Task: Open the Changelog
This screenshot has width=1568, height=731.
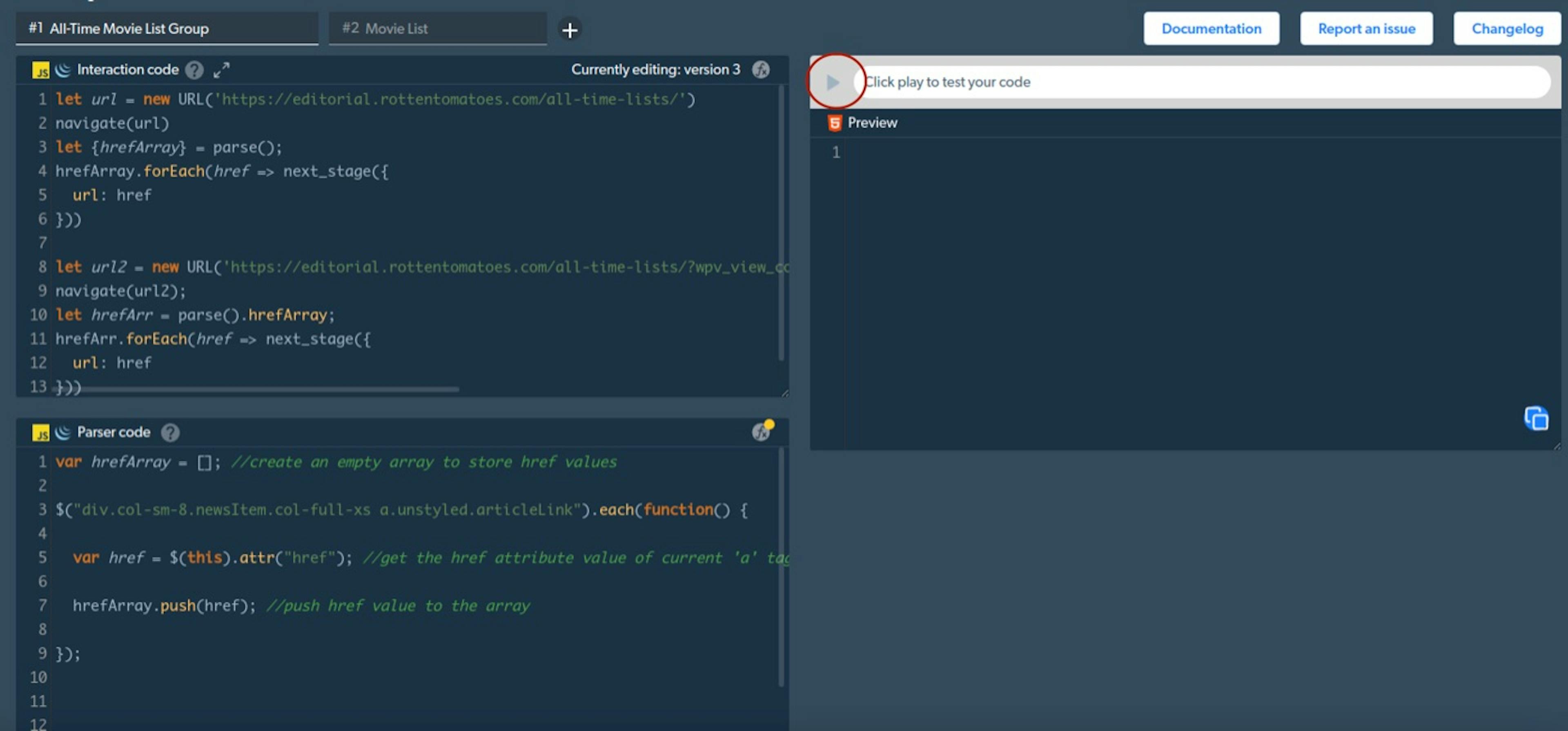Action: (1506, 29)
